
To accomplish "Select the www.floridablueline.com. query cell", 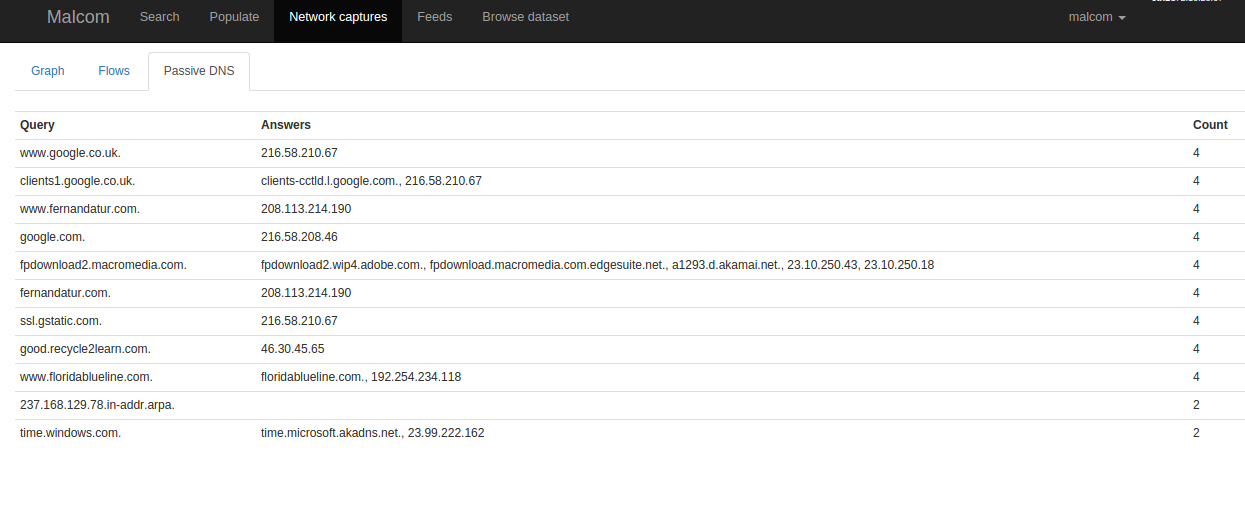I will 86,377.
